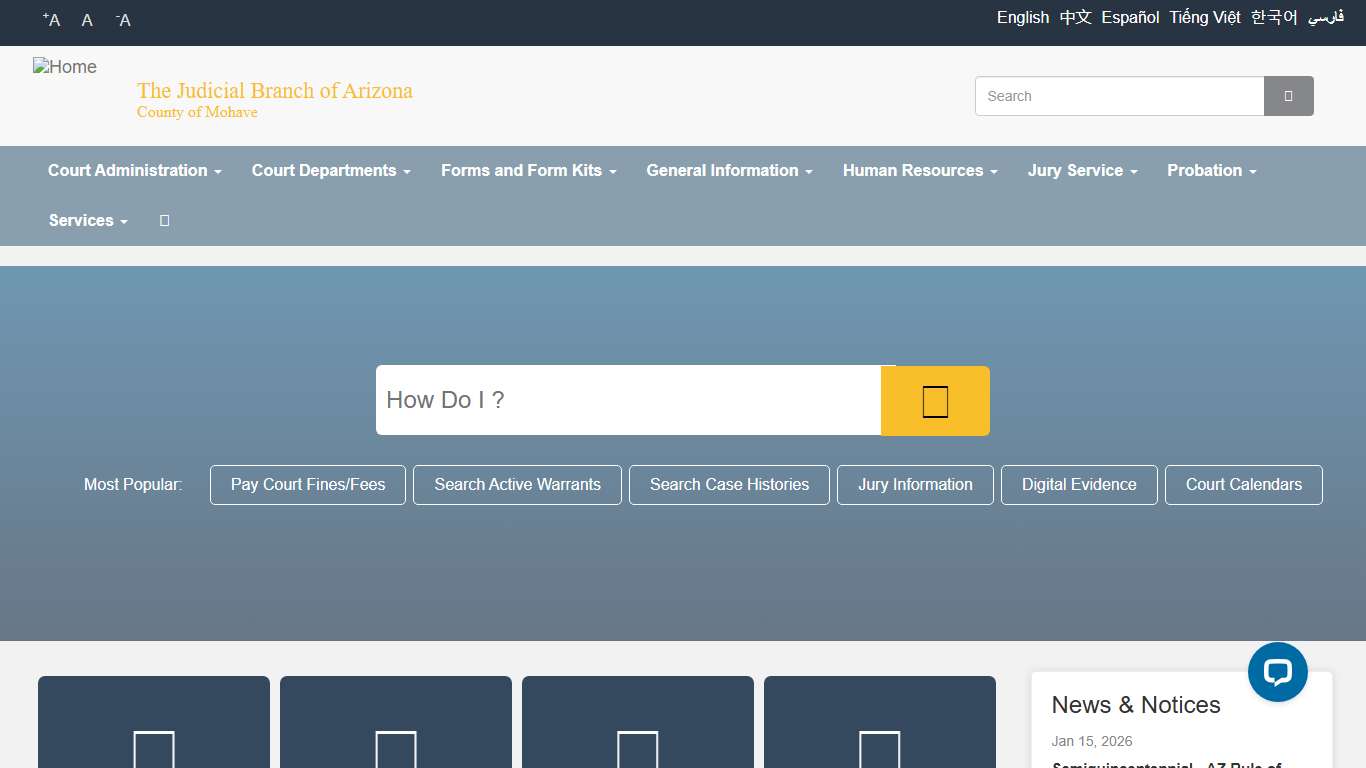The image size is (1366, 768).
Task: Click the increase text size icon
Action: pos(52,20)
